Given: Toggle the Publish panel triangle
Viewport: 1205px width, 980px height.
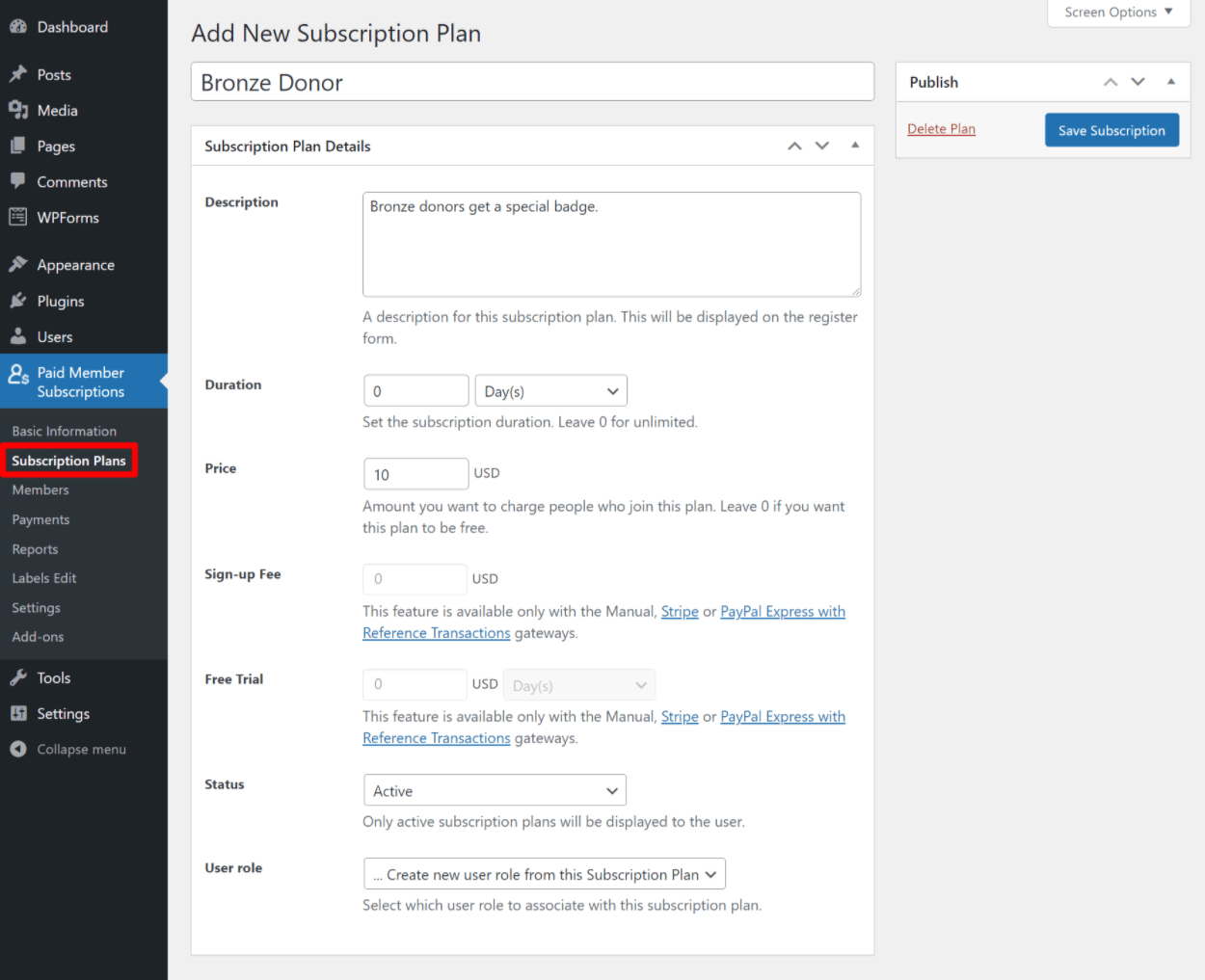Looking at the screenshot, I should click(1170, 82).
